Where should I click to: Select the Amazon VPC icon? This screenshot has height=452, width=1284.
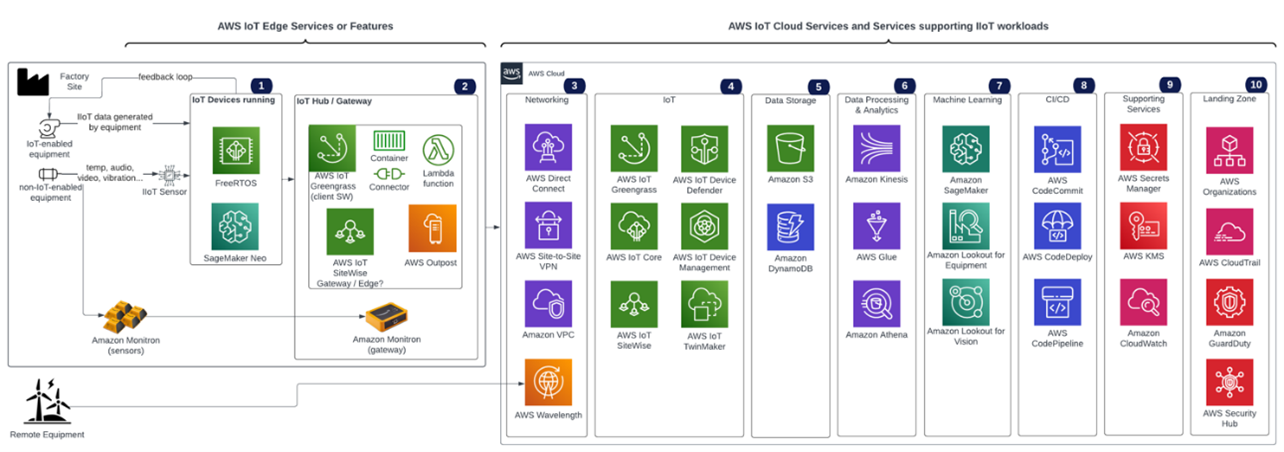548,304
